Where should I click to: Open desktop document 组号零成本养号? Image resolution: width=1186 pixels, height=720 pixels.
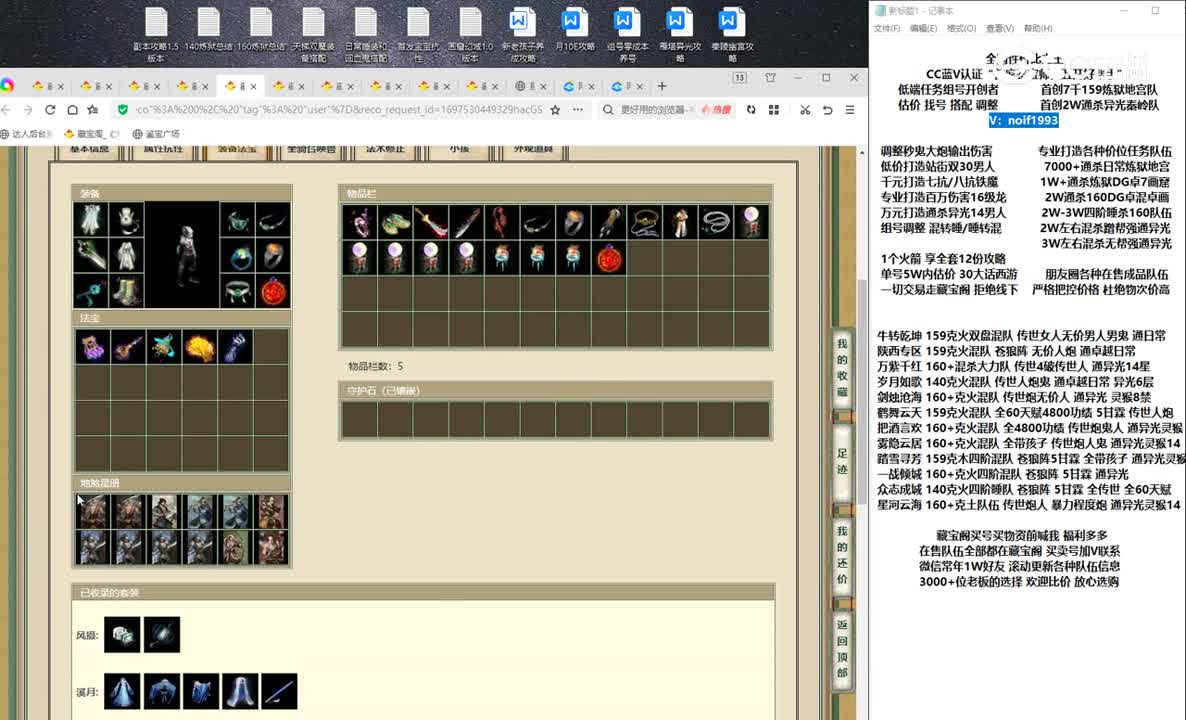[627, 35]
